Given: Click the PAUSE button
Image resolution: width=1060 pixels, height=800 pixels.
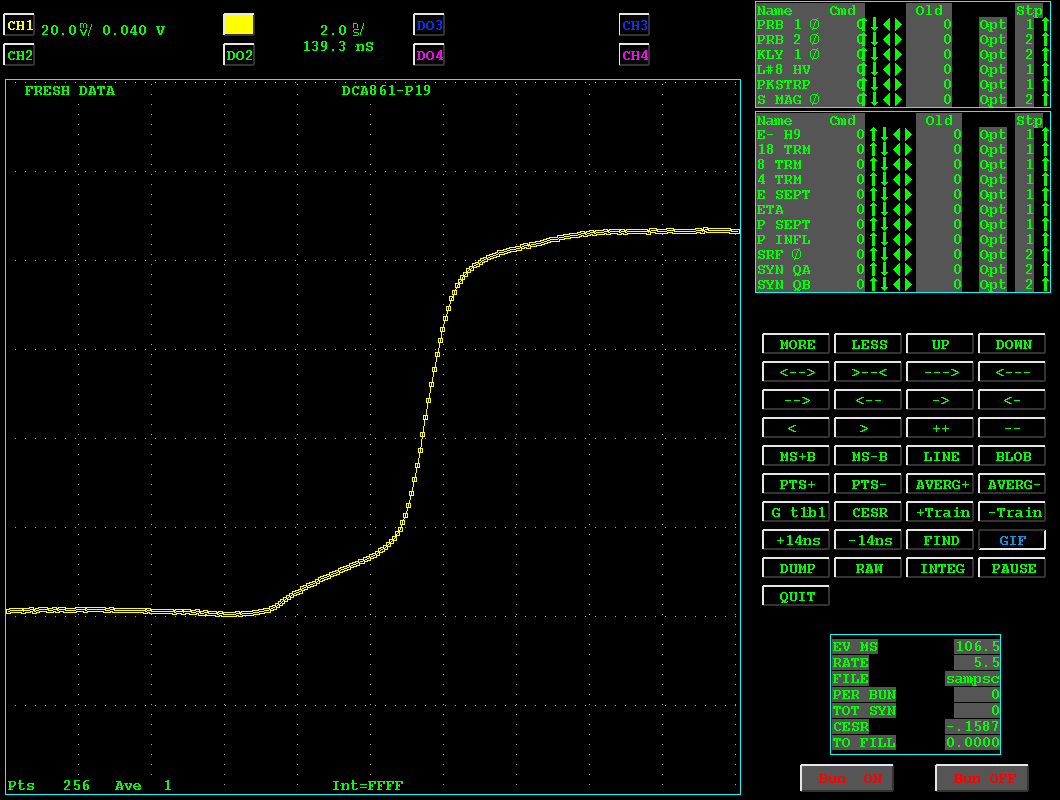Looking at the screenshot, I should (1012, 569).
